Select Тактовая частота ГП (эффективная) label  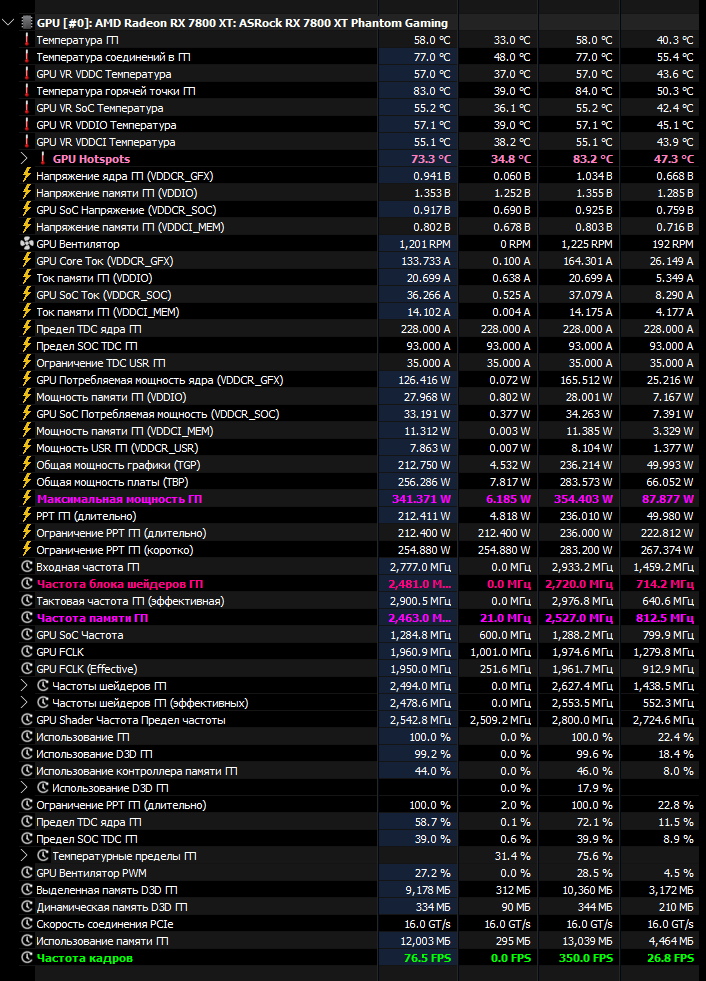[130, 601]
